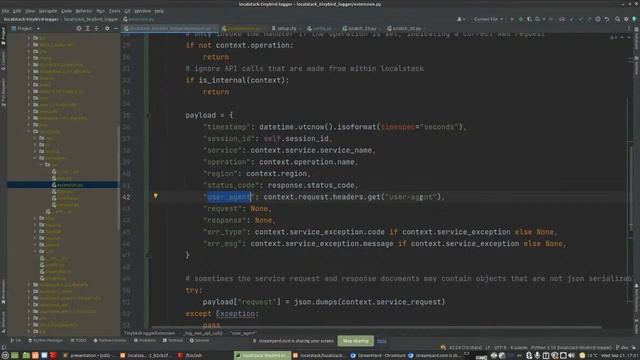Click the "user_agent" breadcrumb below the editor
This screenshot has height=360, width=640.
243,333
